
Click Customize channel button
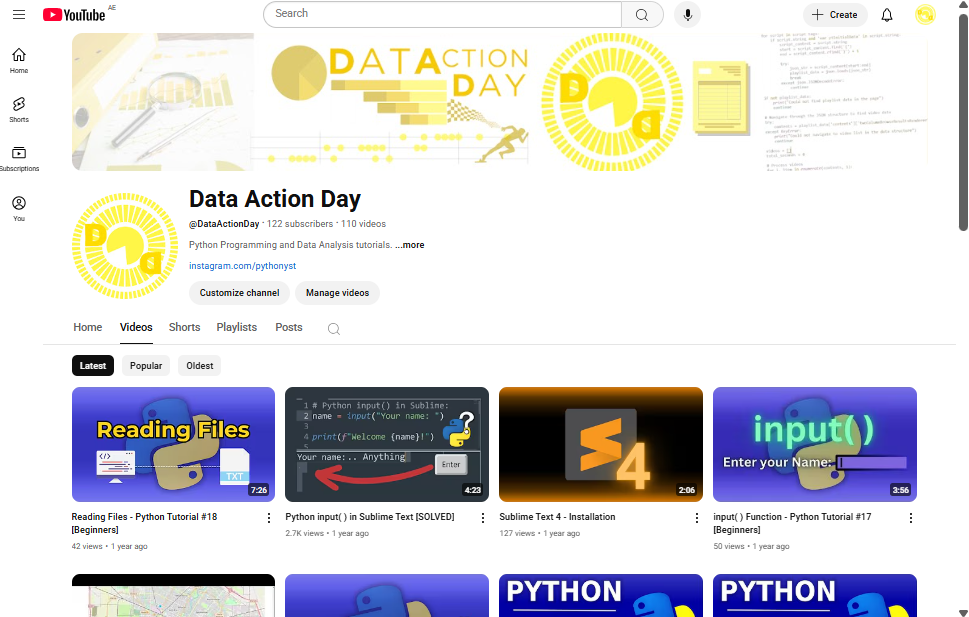[239, 293]
